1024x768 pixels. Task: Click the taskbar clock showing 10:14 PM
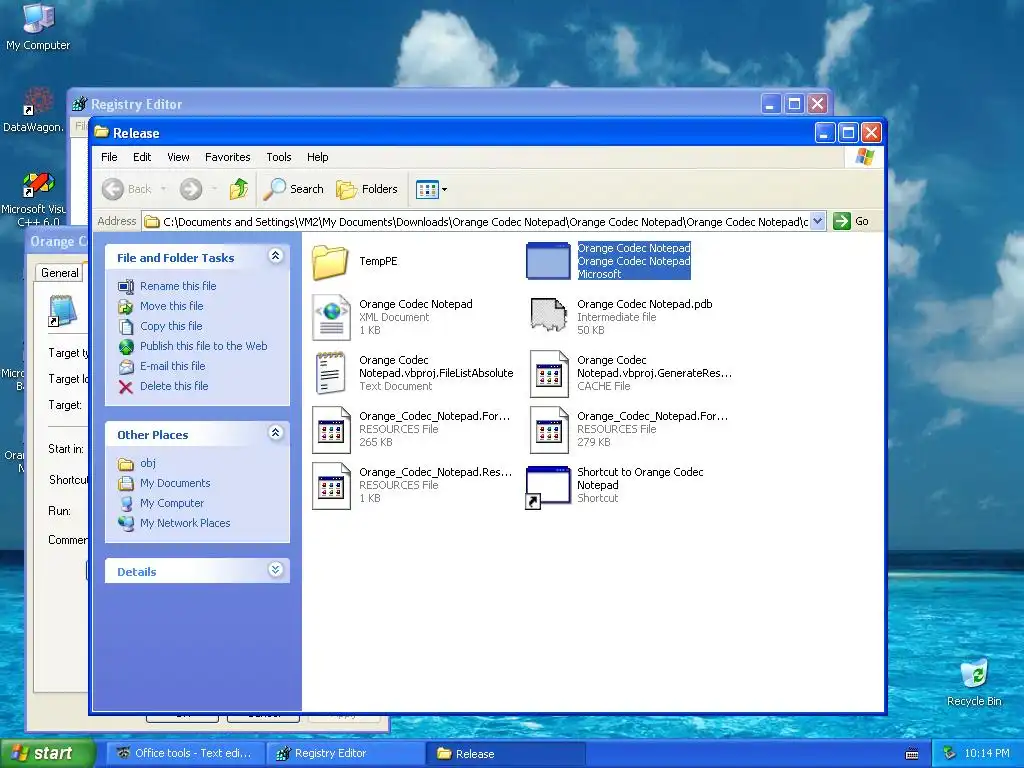point(987,754)
